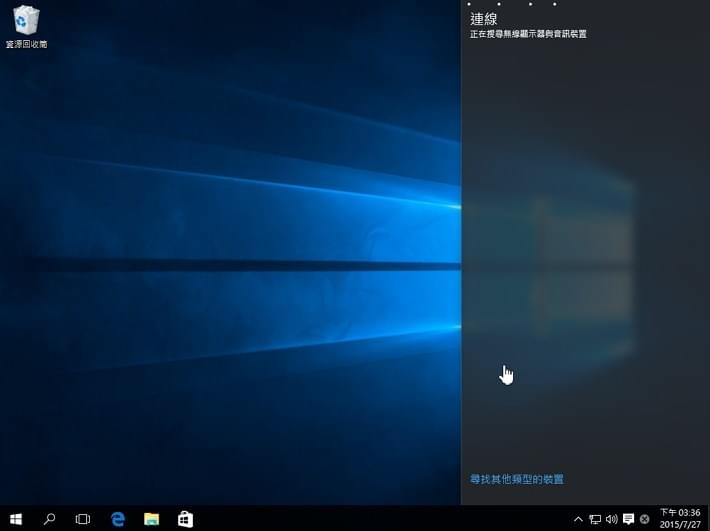Click the circled X tray icon
The image size is (710, 531).
(x=645, y=519)
